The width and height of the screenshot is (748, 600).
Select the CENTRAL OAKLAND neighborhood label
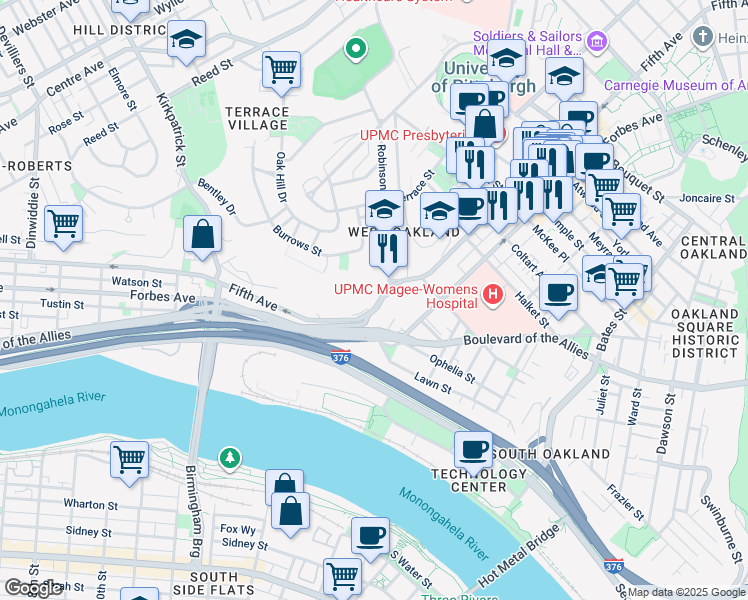point(713,247)
